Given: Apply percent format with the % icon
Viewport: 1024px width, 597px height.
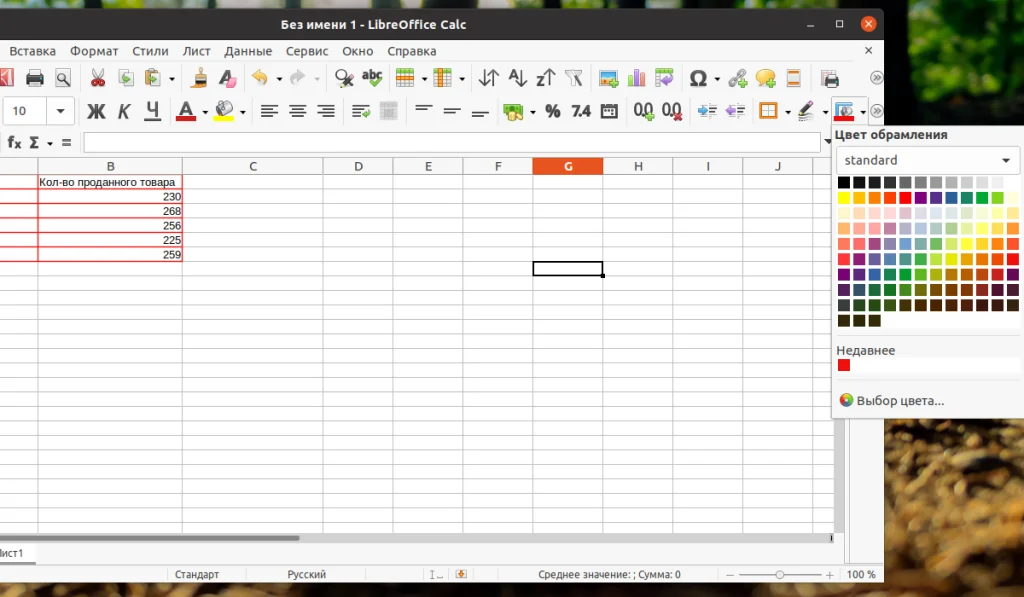Looking at the screenshot, I should pyautogui.click(x=552, y=112).
